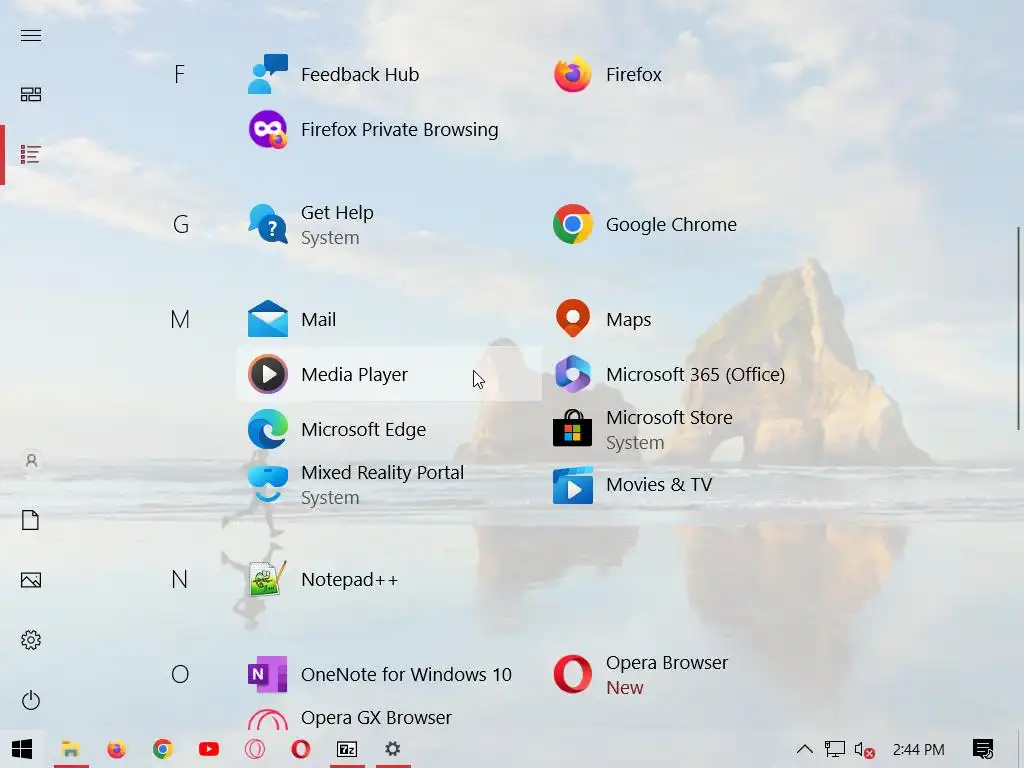Open Opera GX from the taskbar
This screenshot has width=1024, height=768.
click(255, 749)
